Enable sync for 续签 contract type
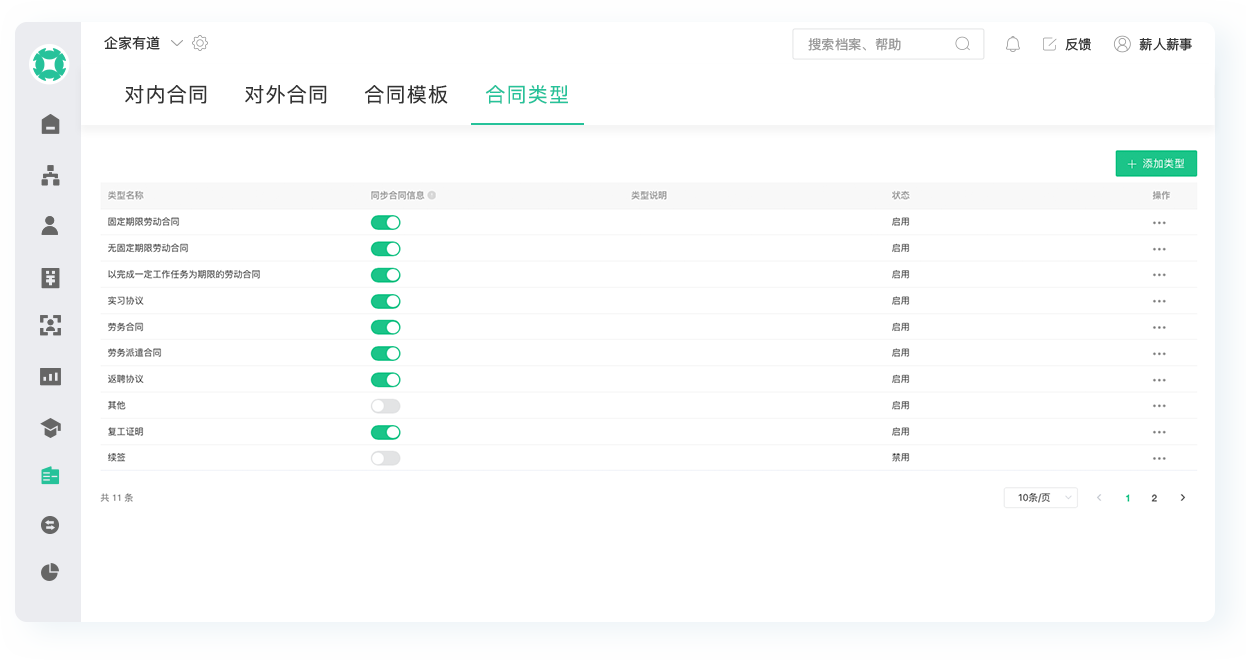The width and height of the screenshot is (1246, 660). pos(385,457)
